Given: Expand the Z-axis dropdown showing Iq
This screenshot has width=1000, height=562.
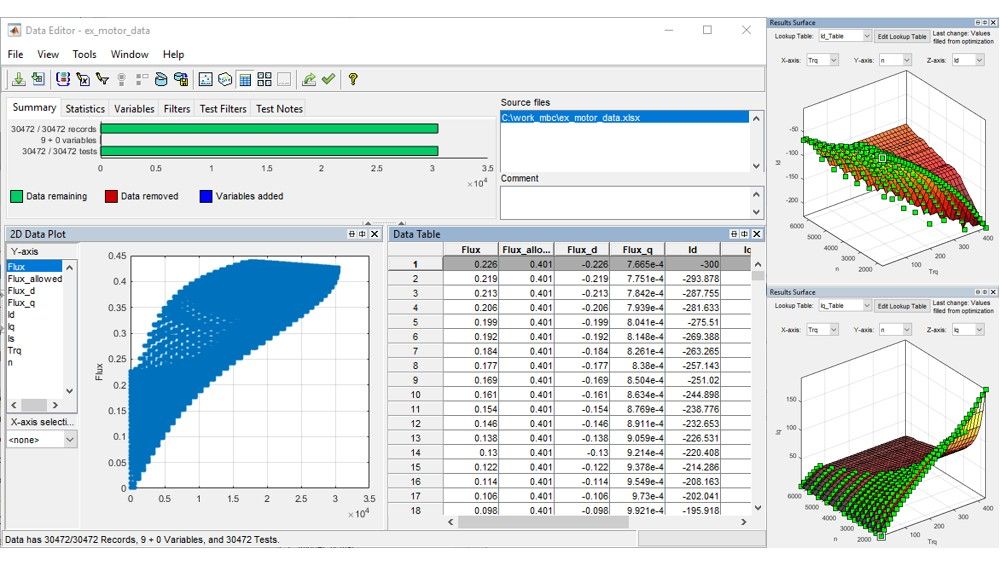Looking at the screenshot, I should click(x=967, y=330).
